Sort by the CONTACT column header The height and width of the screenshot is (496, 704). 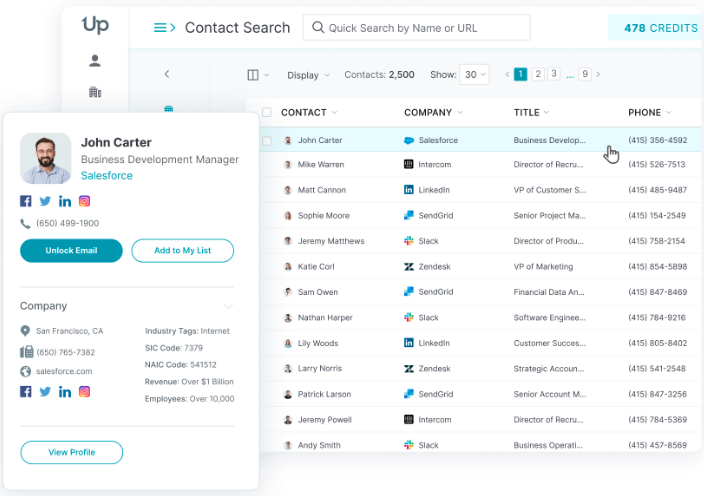point(308,112)
